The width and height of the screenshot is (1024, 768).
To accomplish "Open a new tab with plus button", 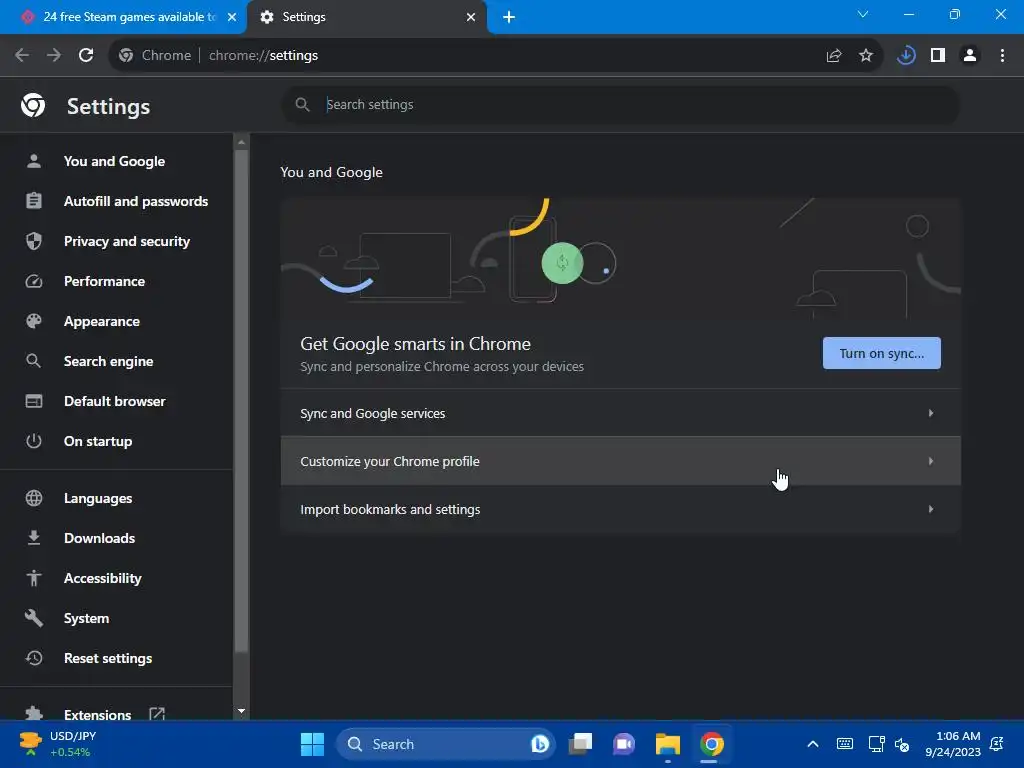I will pos(509,17).
